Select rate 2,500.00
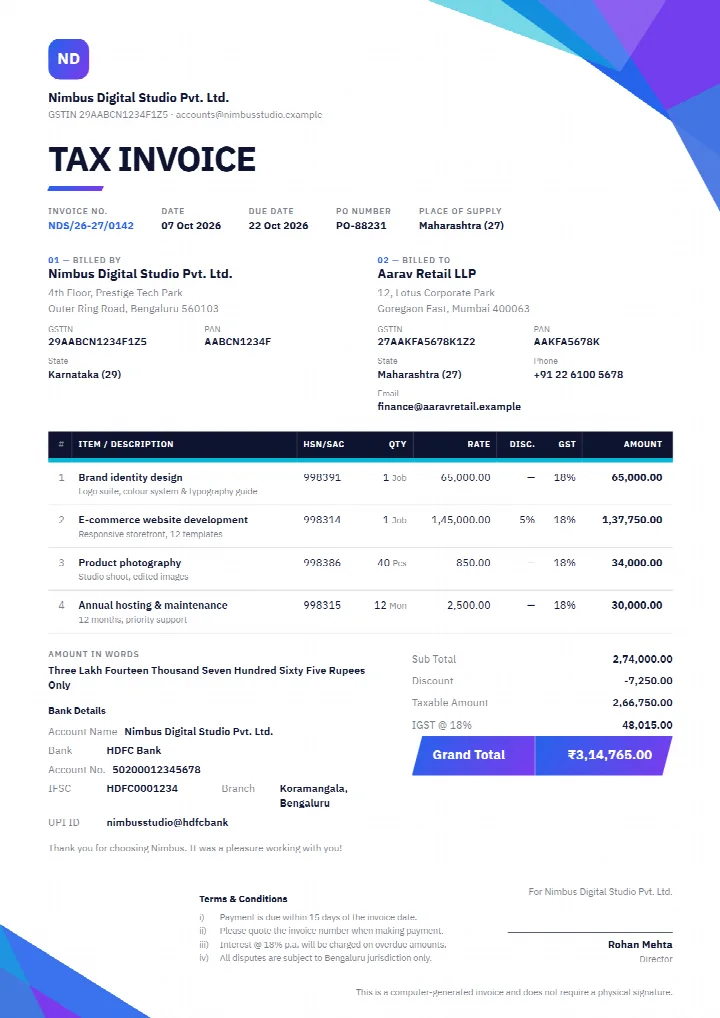 [469, 605]
